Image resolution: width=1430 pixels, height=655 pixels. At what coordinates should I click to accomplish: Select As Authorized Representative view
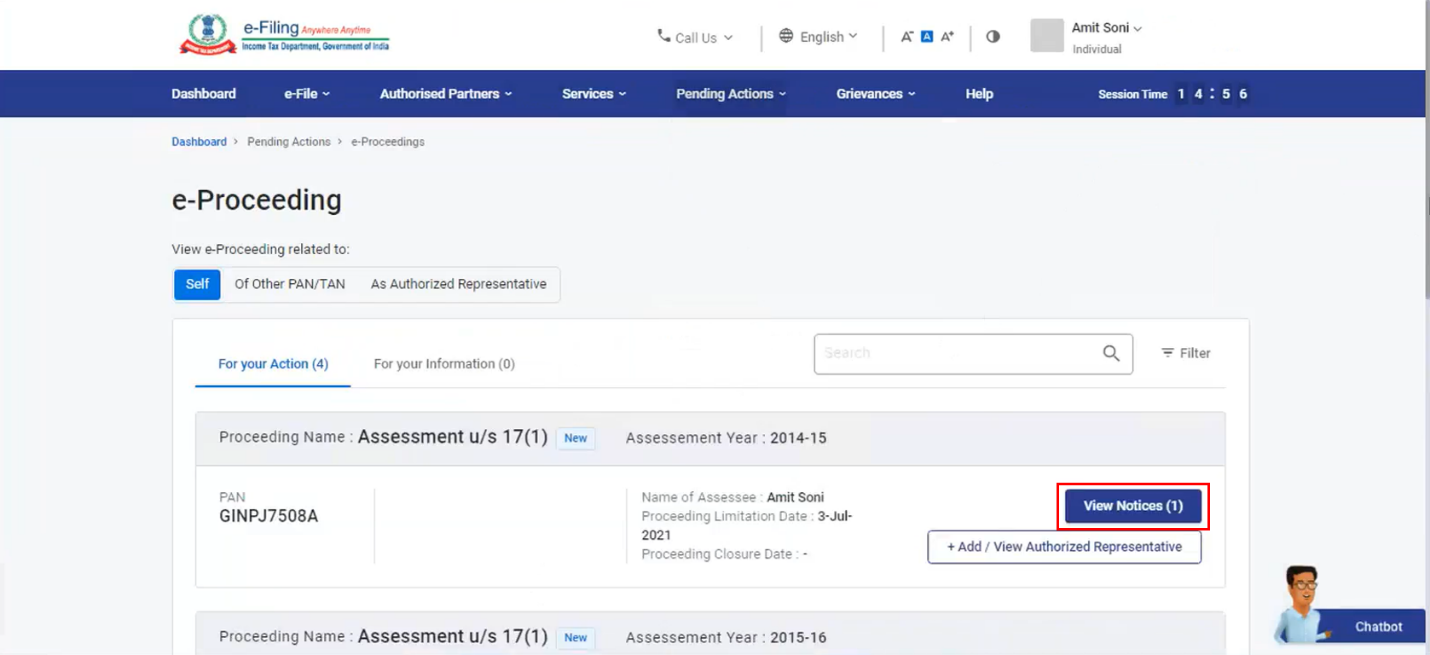pos(458,284)
